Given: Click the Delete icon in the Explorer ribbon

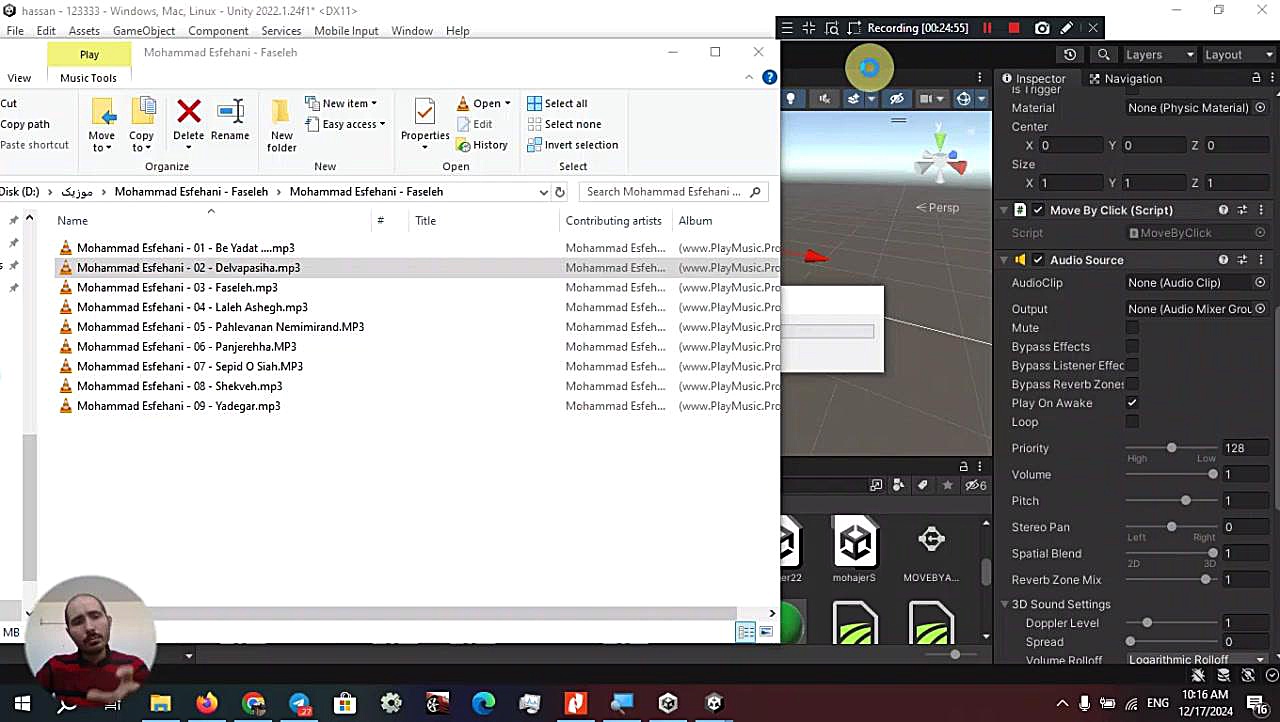Looking at the screenshot, I should (x=188, y=111).
